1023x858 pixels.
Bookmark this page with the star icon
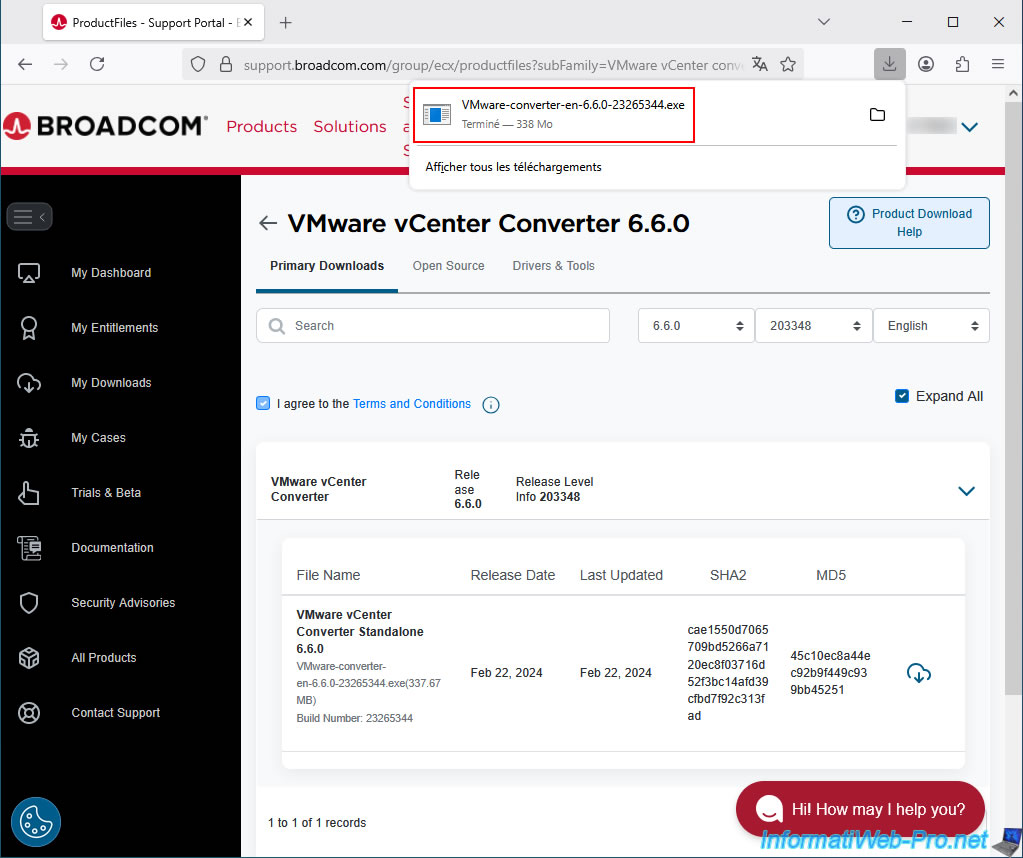788,64
